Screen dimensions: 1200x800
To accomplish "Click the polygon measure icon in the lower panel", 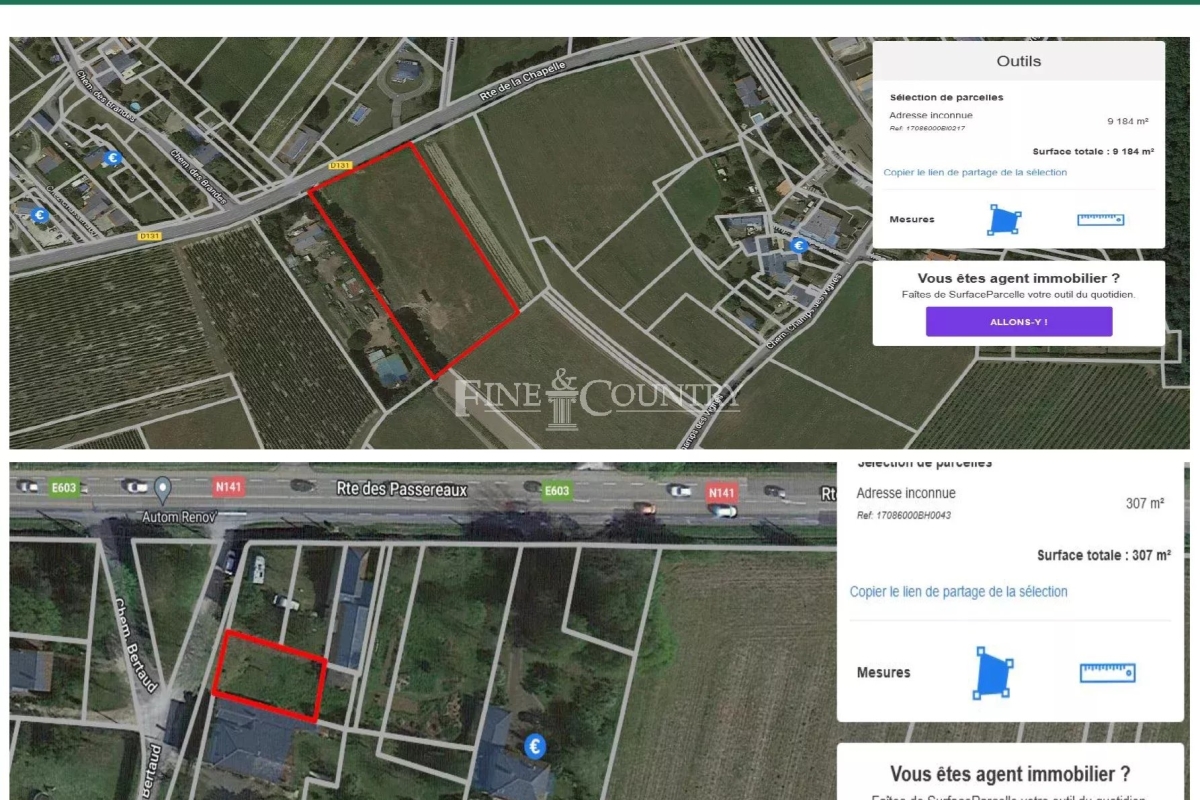I will (x=992, y=673).
